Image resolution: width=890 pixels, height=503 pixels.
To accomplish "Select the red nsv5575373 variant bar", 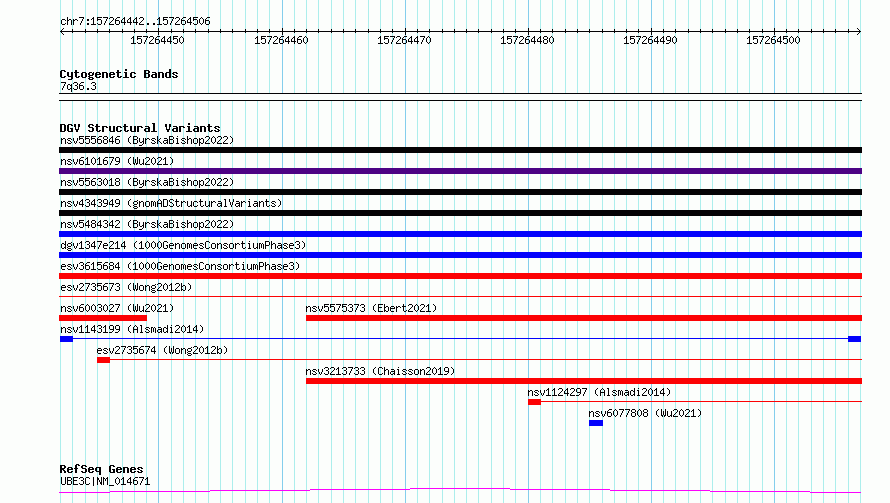I will tap(583, 318).
